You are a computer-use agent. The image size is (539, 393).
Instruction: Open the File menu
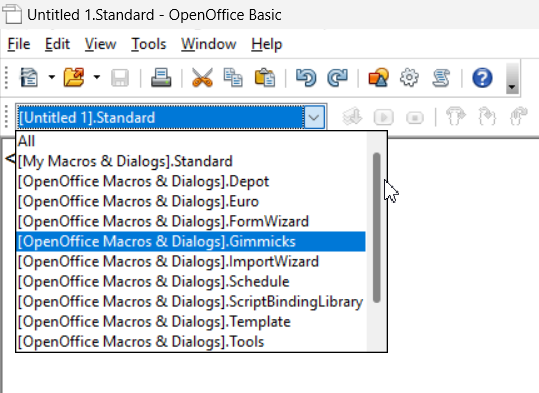click(x=19, y=44)
